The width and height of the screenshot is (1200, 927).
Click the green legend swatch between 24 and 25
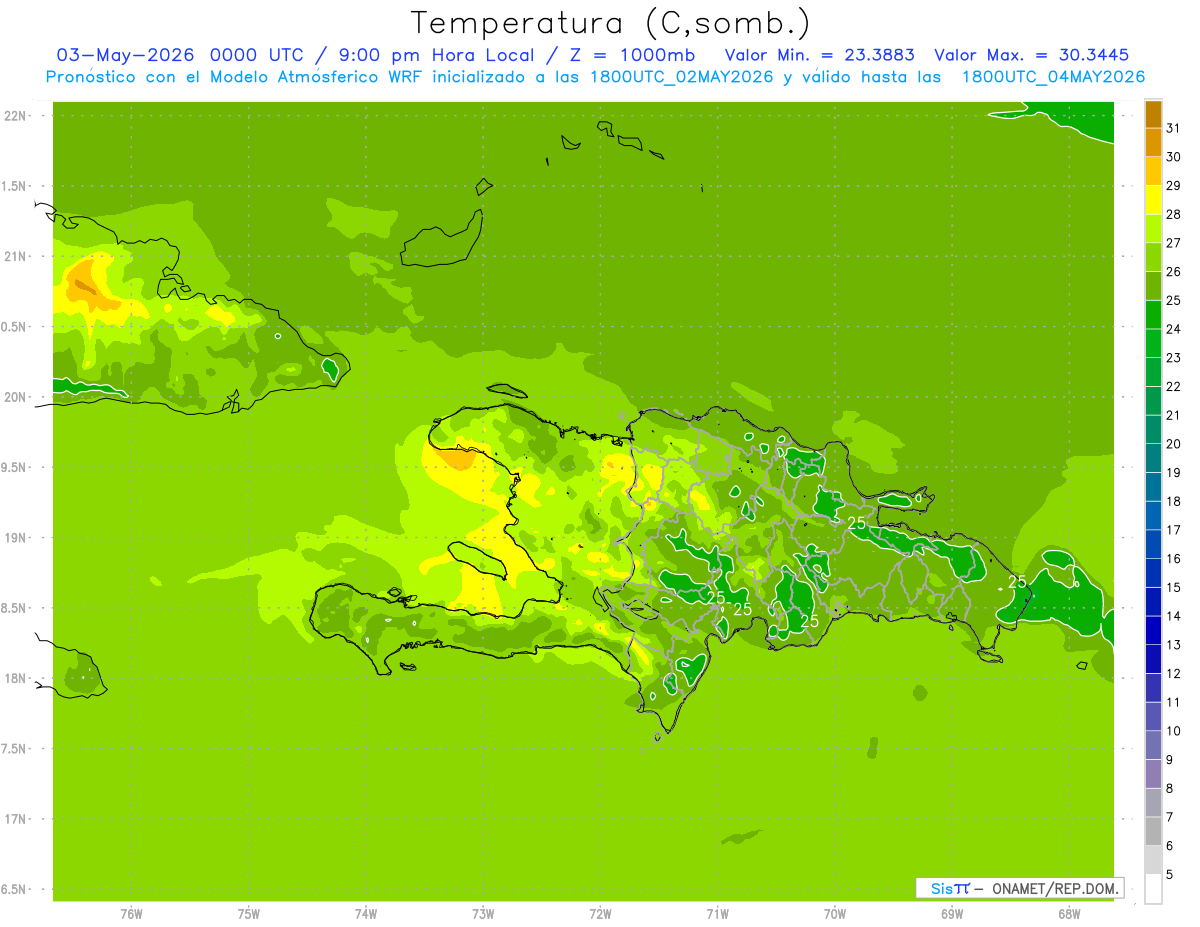coord(1153,315)
